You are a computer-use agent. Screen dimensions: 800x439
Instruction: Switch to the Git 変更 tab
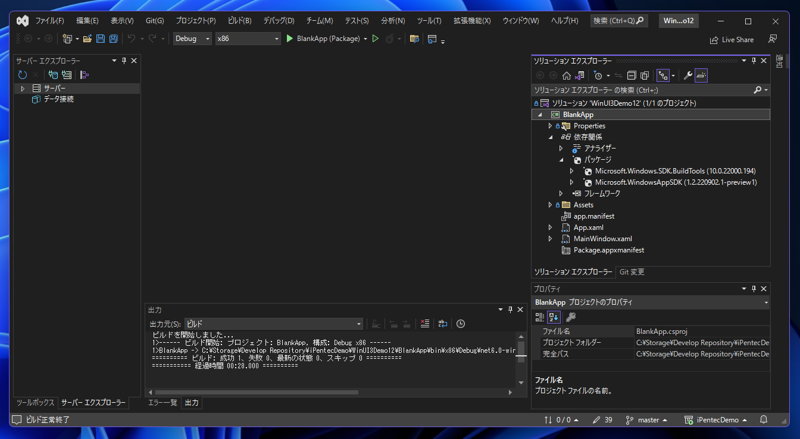point(632,272)
